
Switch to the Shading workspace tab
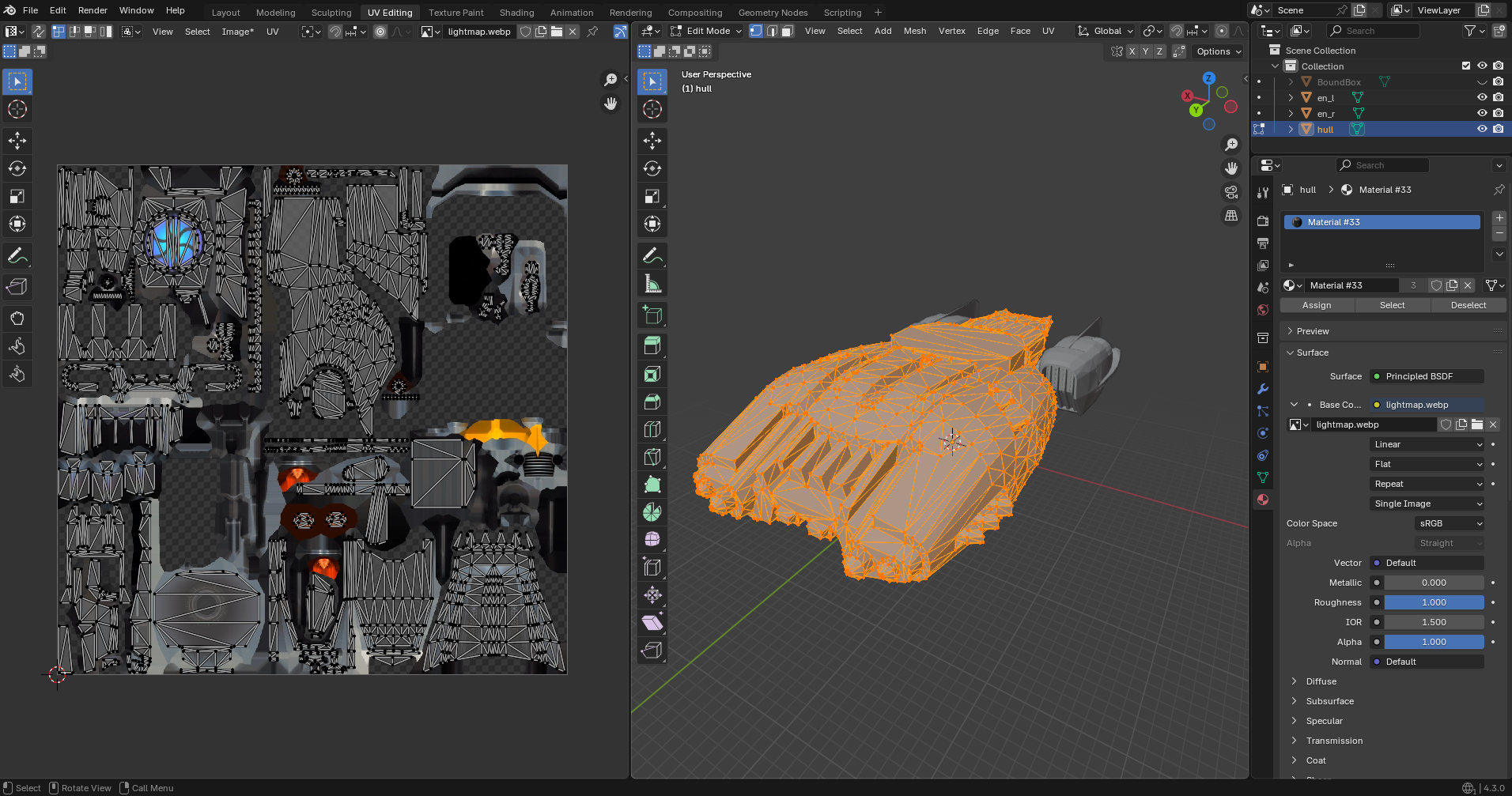tap(516, 13)
